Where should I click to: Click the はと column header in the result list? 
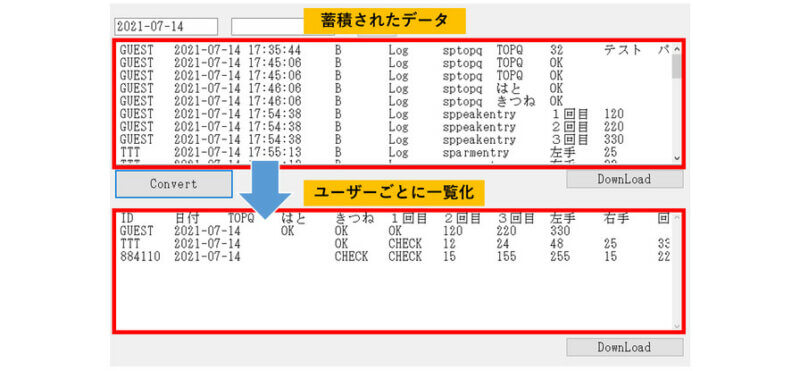pos(293,218)
